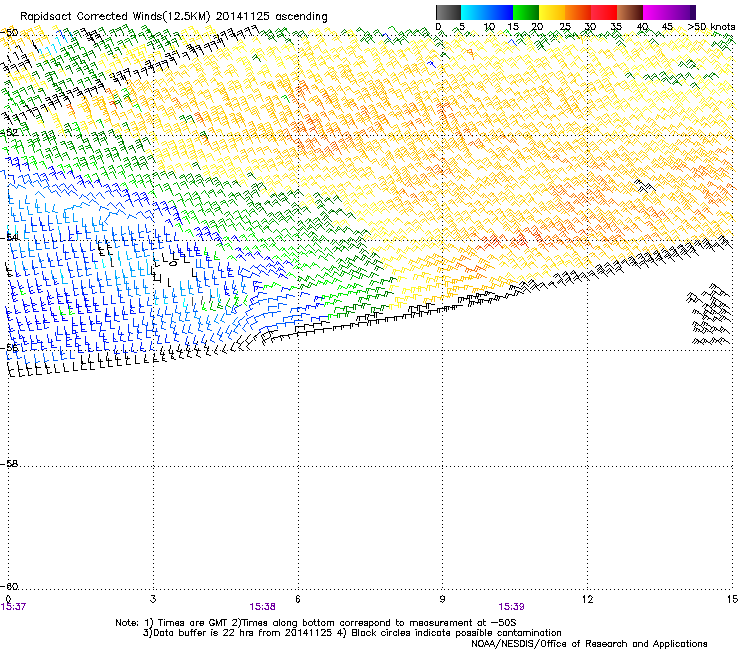Click the longitude label '6'
740x650 pixels.
pos(298,599)
